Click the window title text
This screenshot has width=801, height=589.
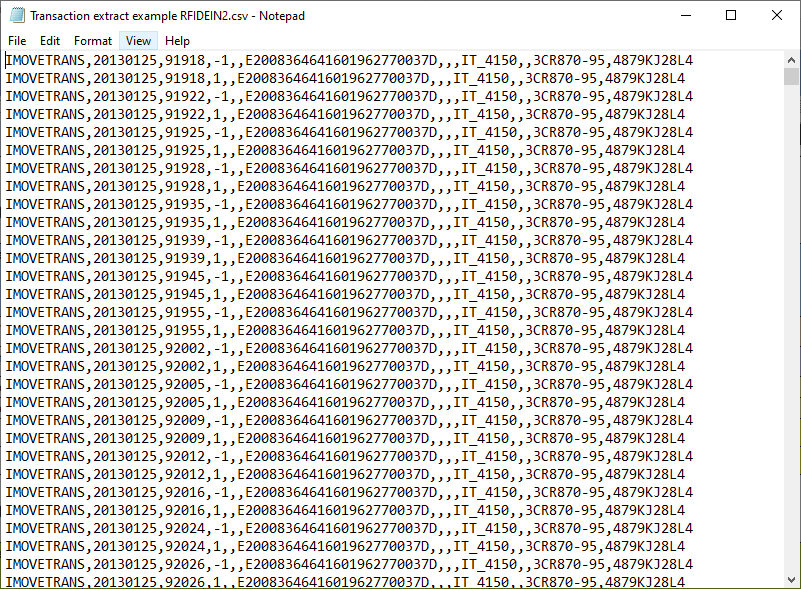[x=168, y=16]
